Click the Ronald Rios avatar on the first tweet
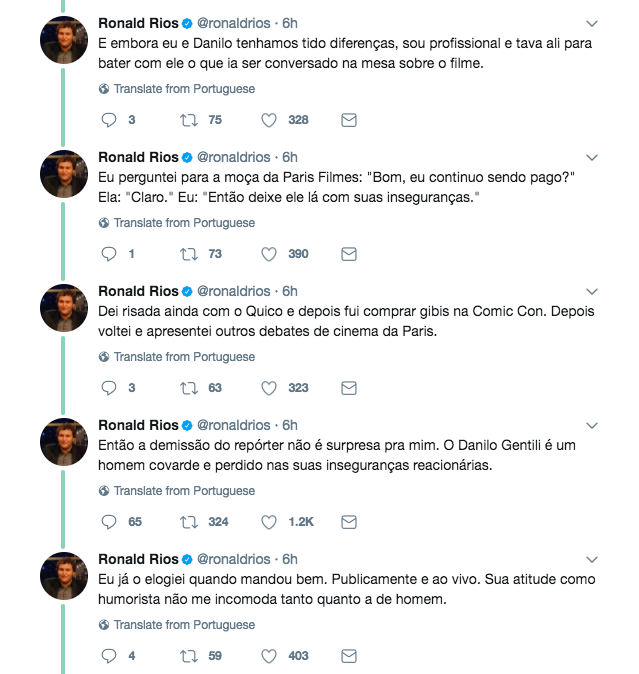This screenshot has width=639, height=674. pyautogui.click(x=67, y=41)
